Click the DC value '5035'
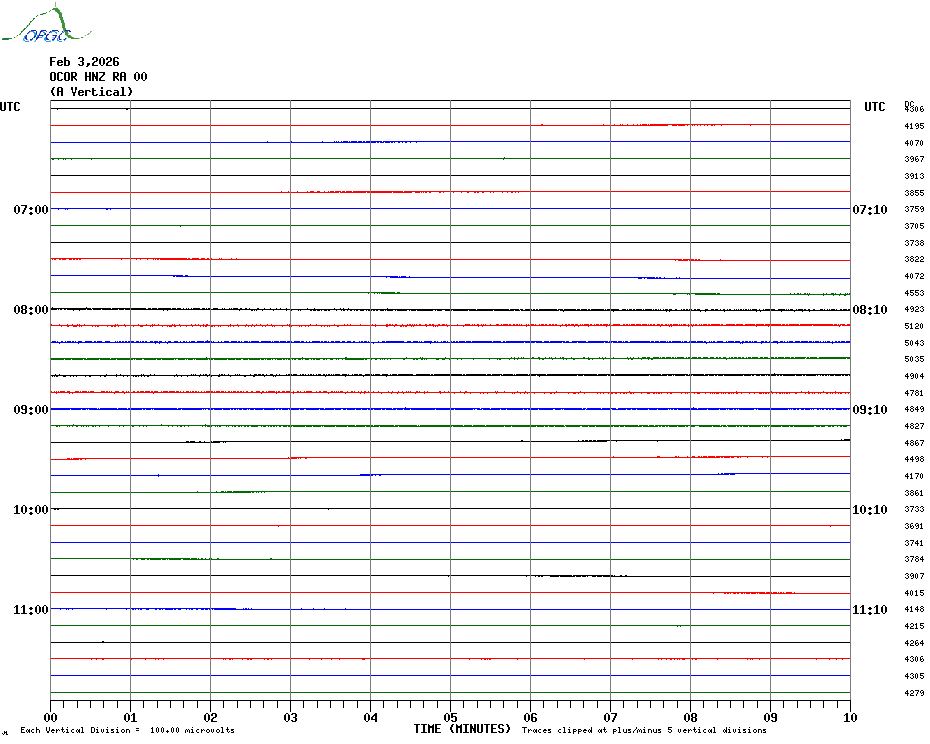 [x=914, y=359]
